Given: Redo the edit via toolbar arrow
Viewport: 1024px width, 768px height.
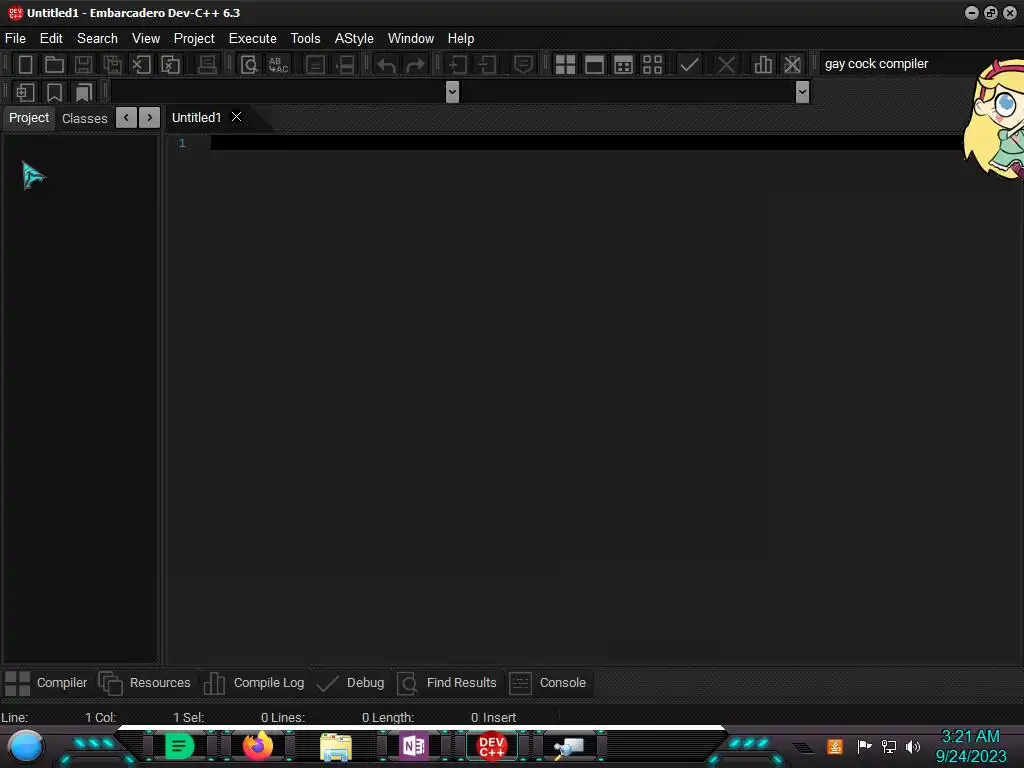Looking at the screenshot, I should point(415,64).
